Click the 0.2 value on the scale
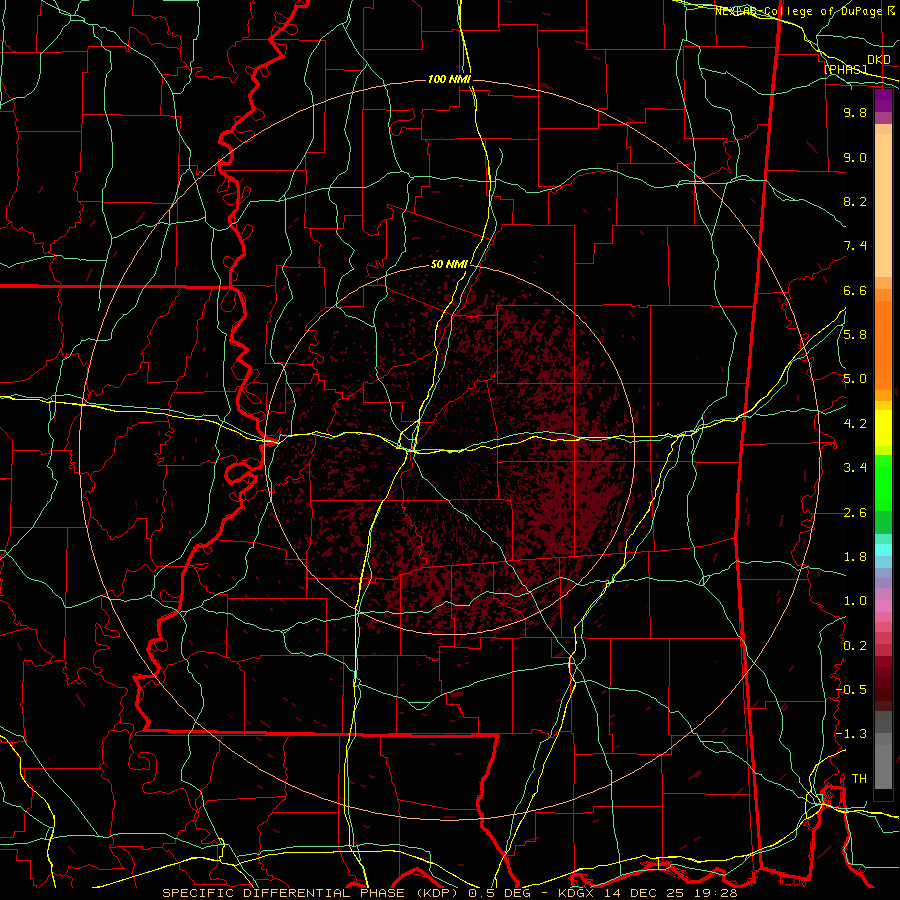The width and height of the screenshot is (900, 900). [855, 646]
